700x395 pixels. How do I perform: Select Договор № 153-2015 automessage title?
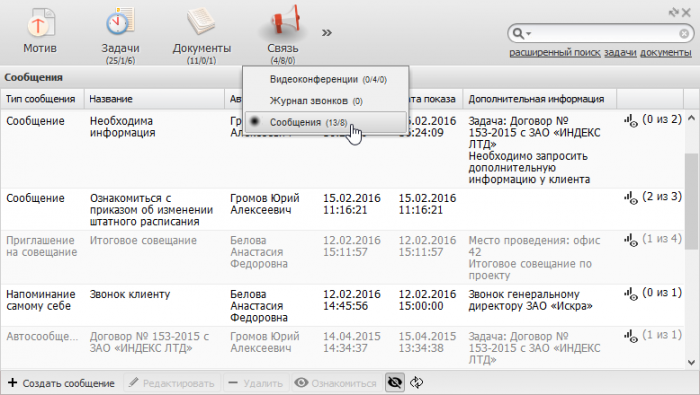[x=149, y=342]
